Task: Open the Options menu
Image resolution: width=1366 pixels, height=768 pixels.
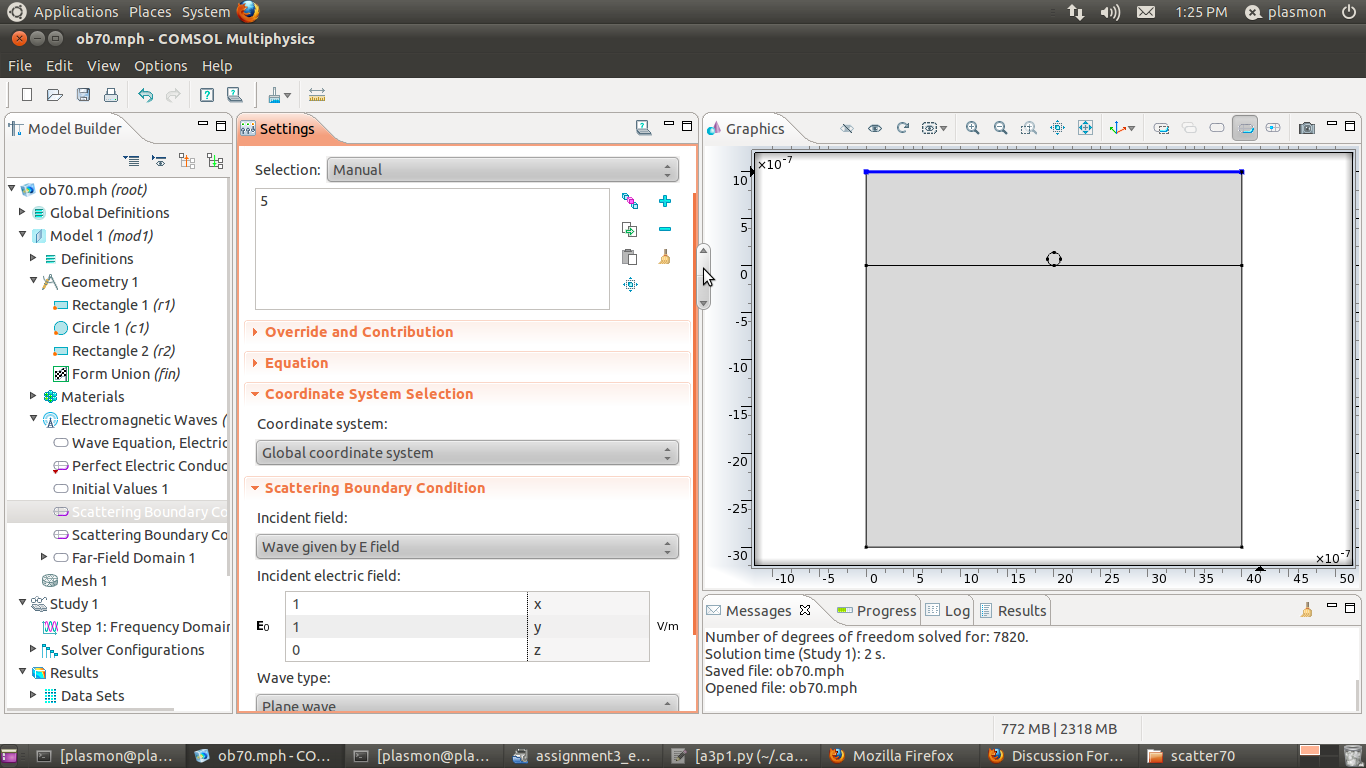Action: pyautogui.click(x=160, y=66)
